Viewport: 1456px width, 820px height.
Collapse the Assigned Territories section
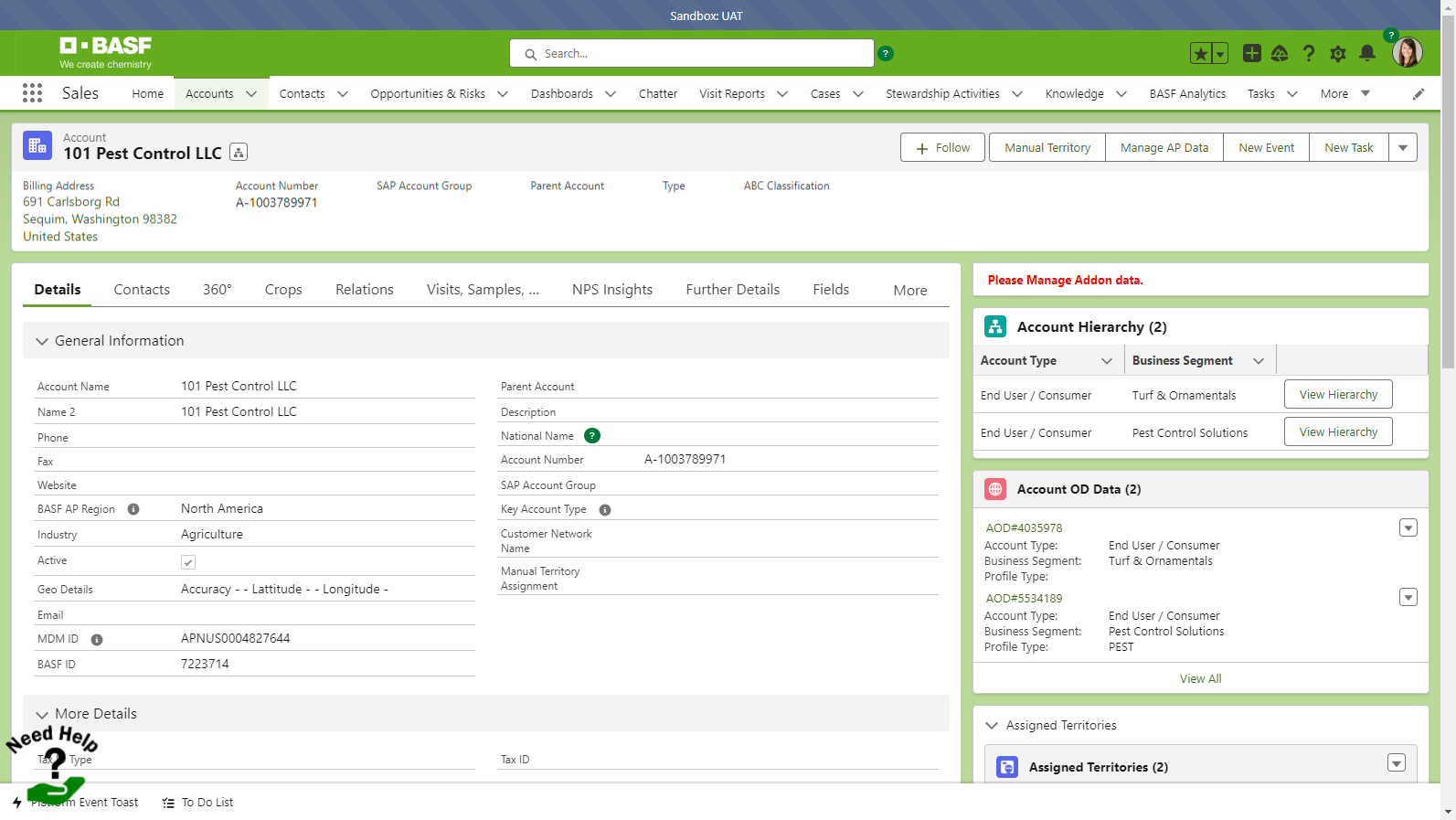[x=992, y=726]
